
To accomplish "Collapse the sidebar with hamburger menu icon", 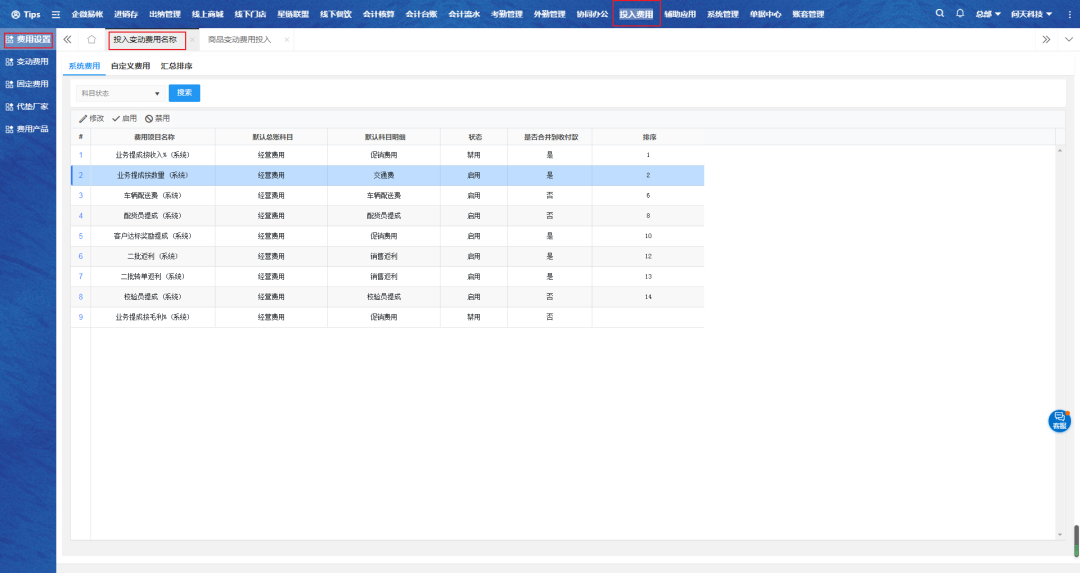I will (x=56, y=15).
